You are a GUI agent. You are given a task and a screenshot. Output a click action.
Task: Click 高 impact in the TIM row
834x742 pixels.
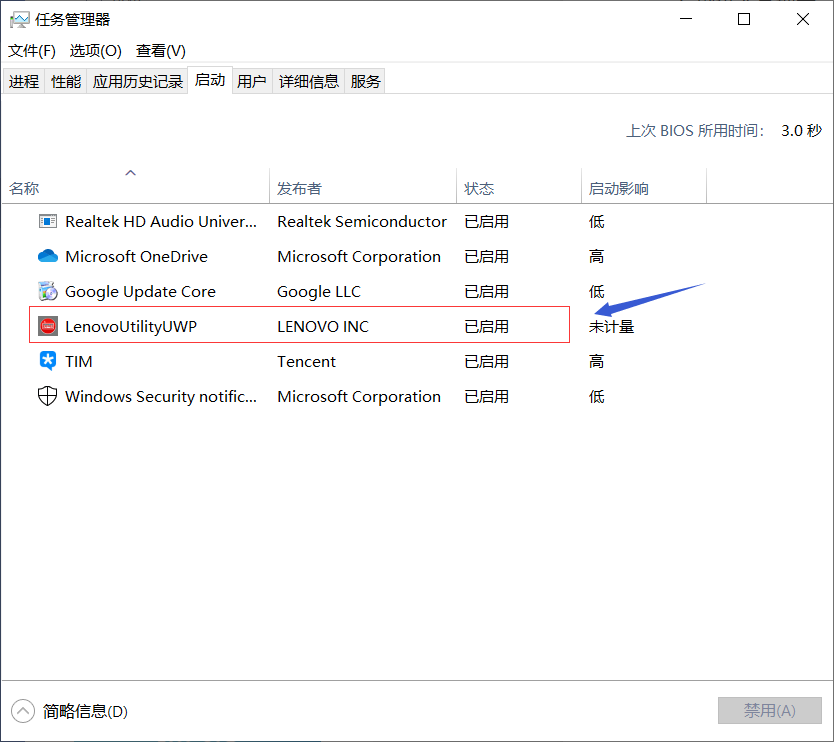596,361
